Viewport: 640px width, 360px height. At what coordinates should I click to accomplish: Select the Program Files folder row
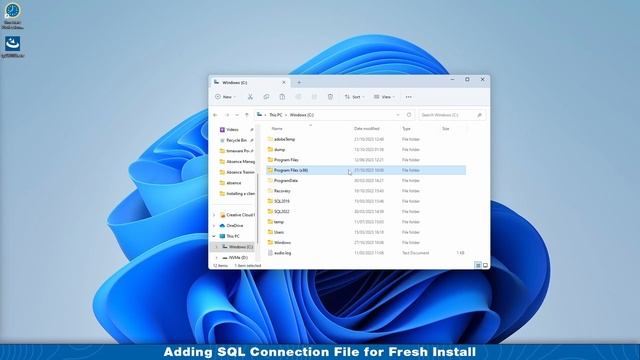click(x=366, y=160)
